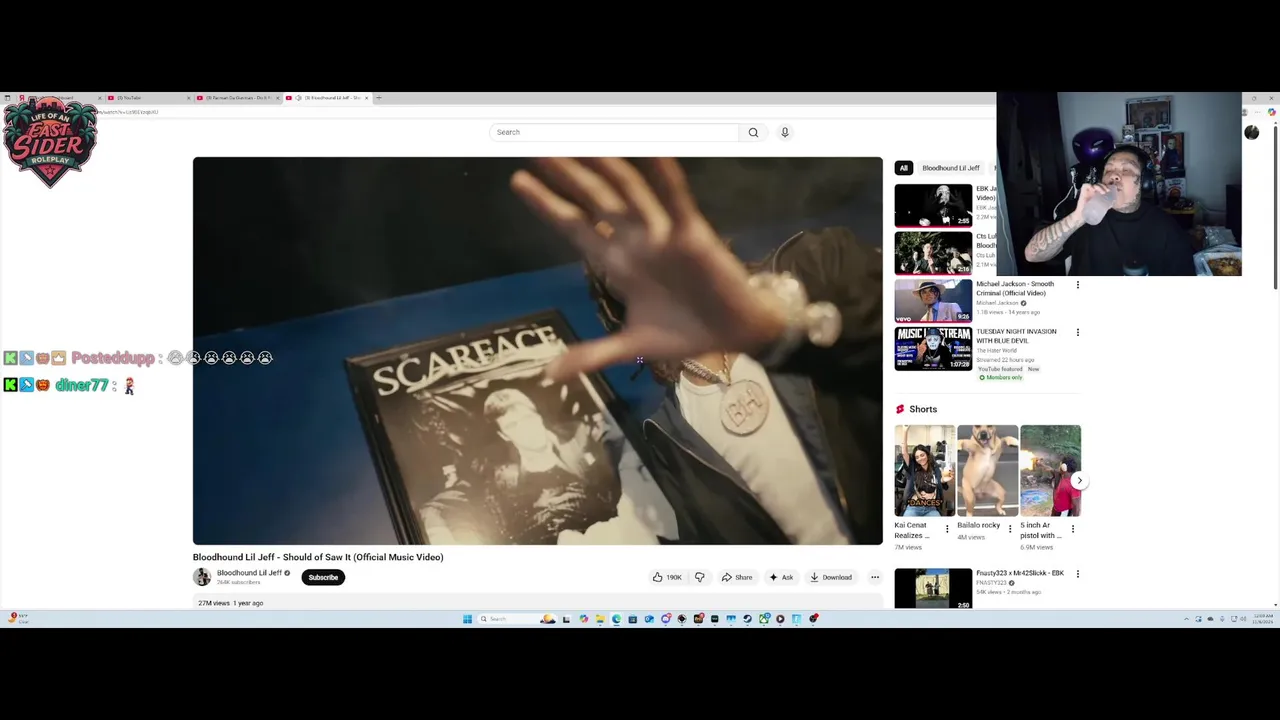
Task: Close the Pacman Da Gunman tab
Action: coord(277,98)
